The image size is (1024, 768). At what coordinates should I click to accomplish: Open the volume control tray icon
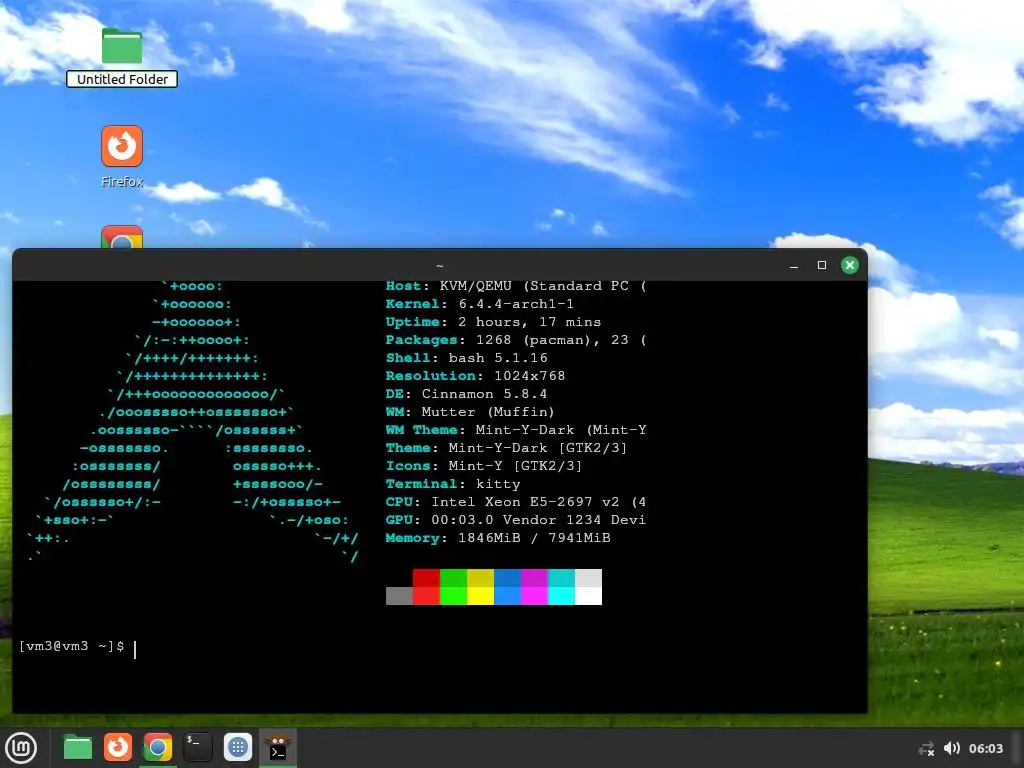click(x=952, y=748)
